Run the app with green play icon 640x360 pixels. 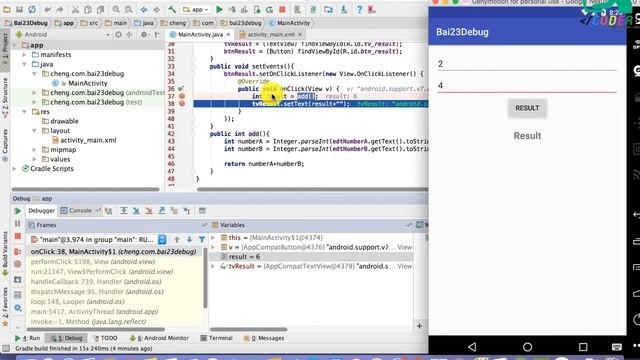(x=219, y=9)
